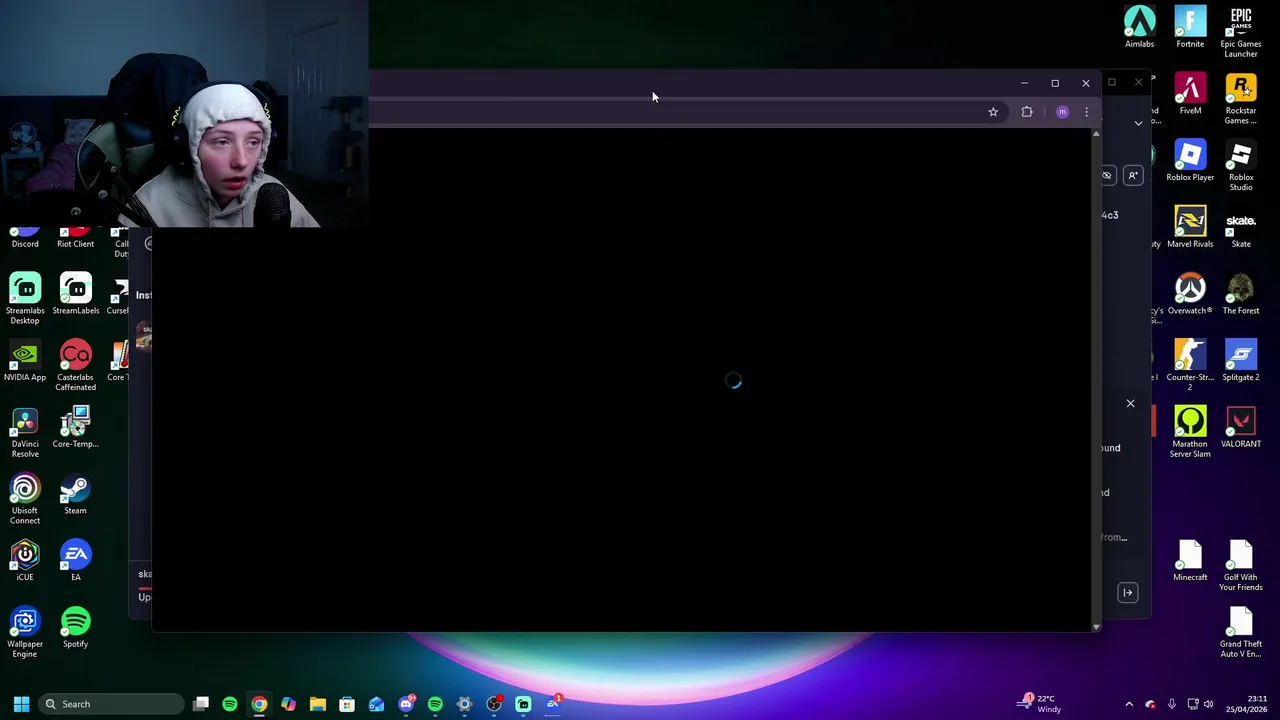Click the taskbar Search box

112,704
